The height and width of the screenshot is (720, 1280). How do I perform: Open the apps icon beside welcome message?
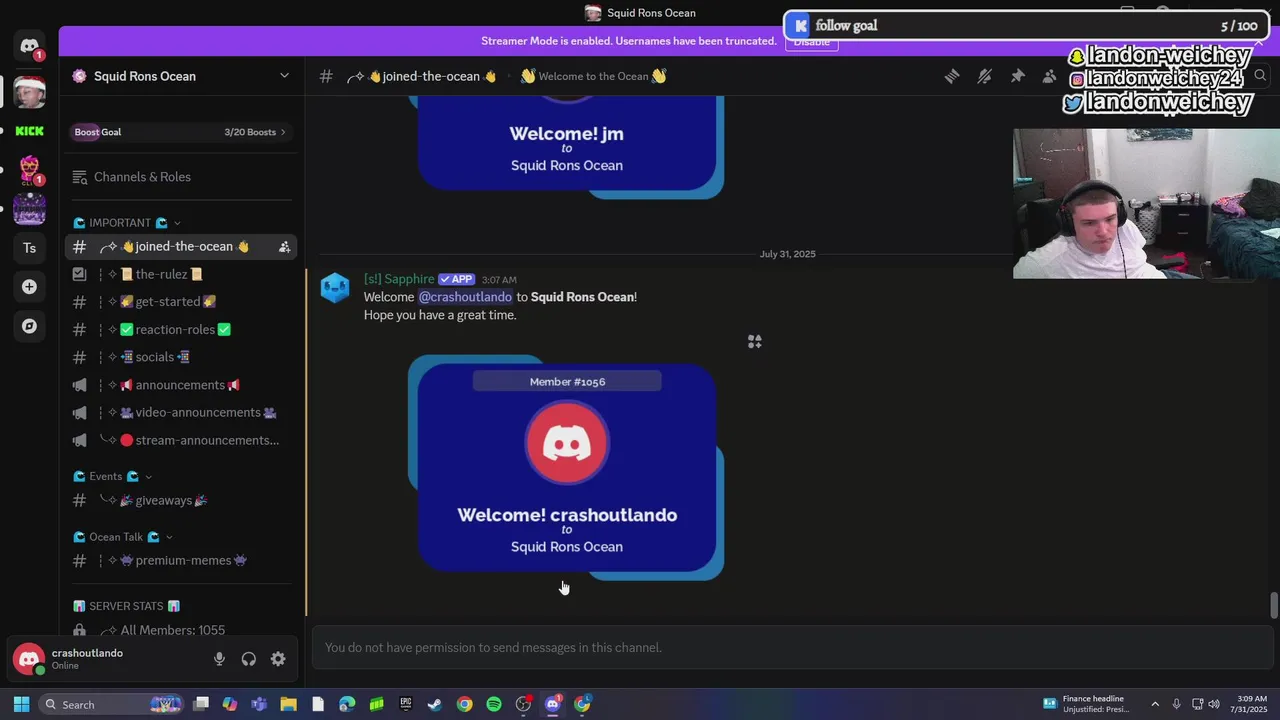[x=755, y=342]
